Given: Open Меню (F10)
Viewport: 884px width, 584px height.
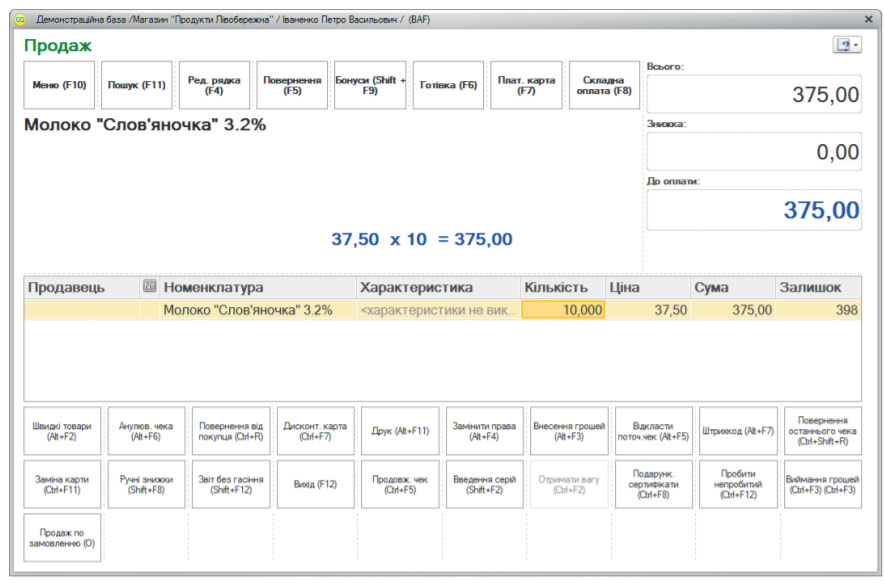Looking at the screenshot, I should point(59,85).
